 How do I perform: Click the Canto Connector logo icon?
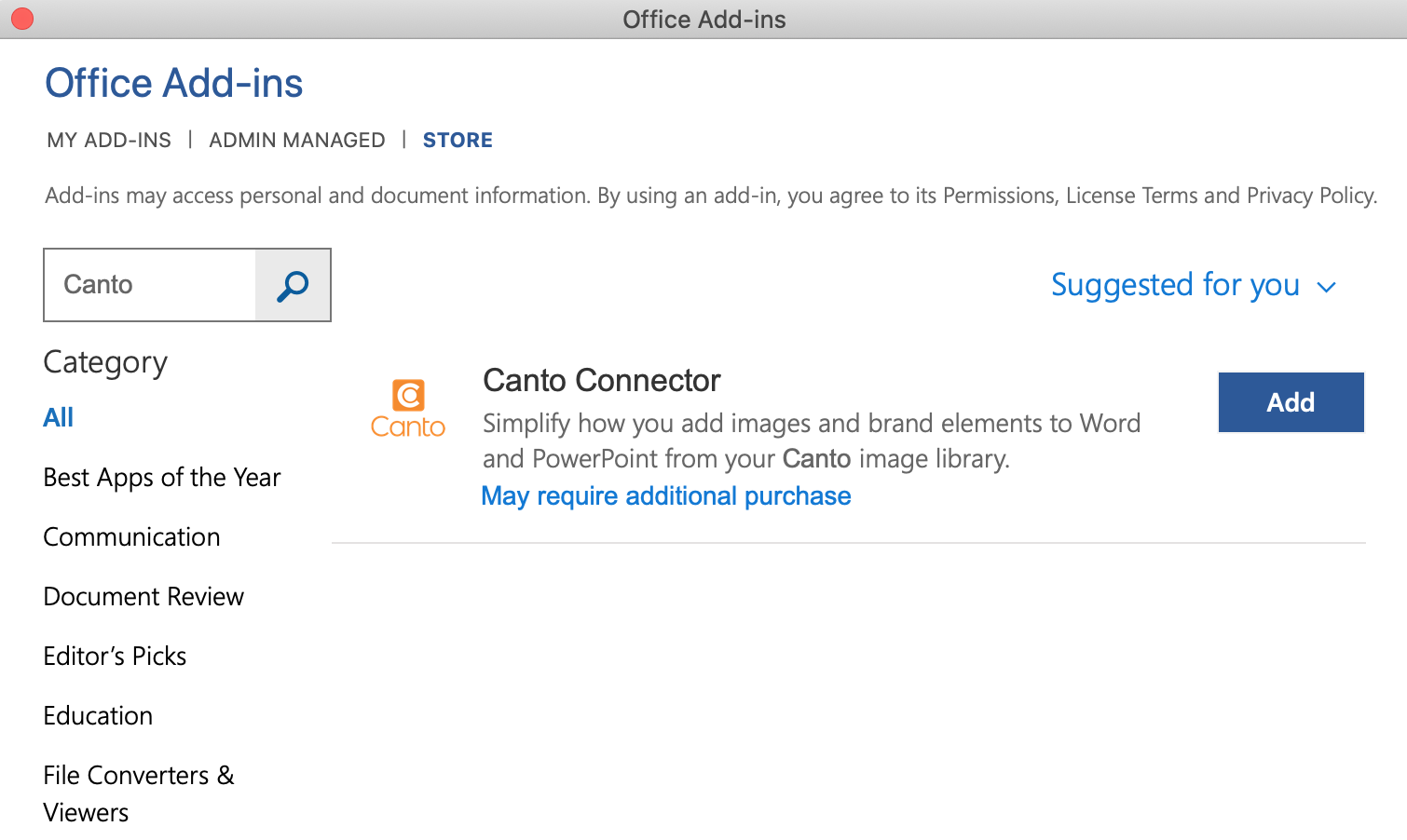(x=408, y=408)
